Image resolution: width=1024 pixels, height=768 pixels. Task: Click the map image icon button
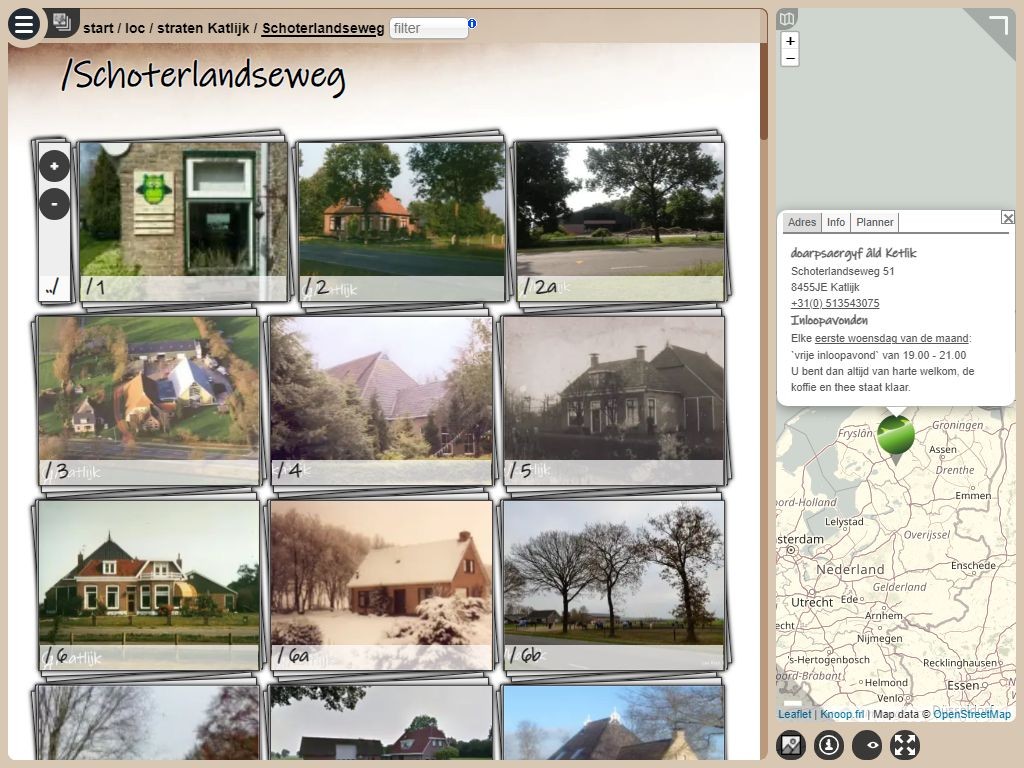click(x=791, y=744)
